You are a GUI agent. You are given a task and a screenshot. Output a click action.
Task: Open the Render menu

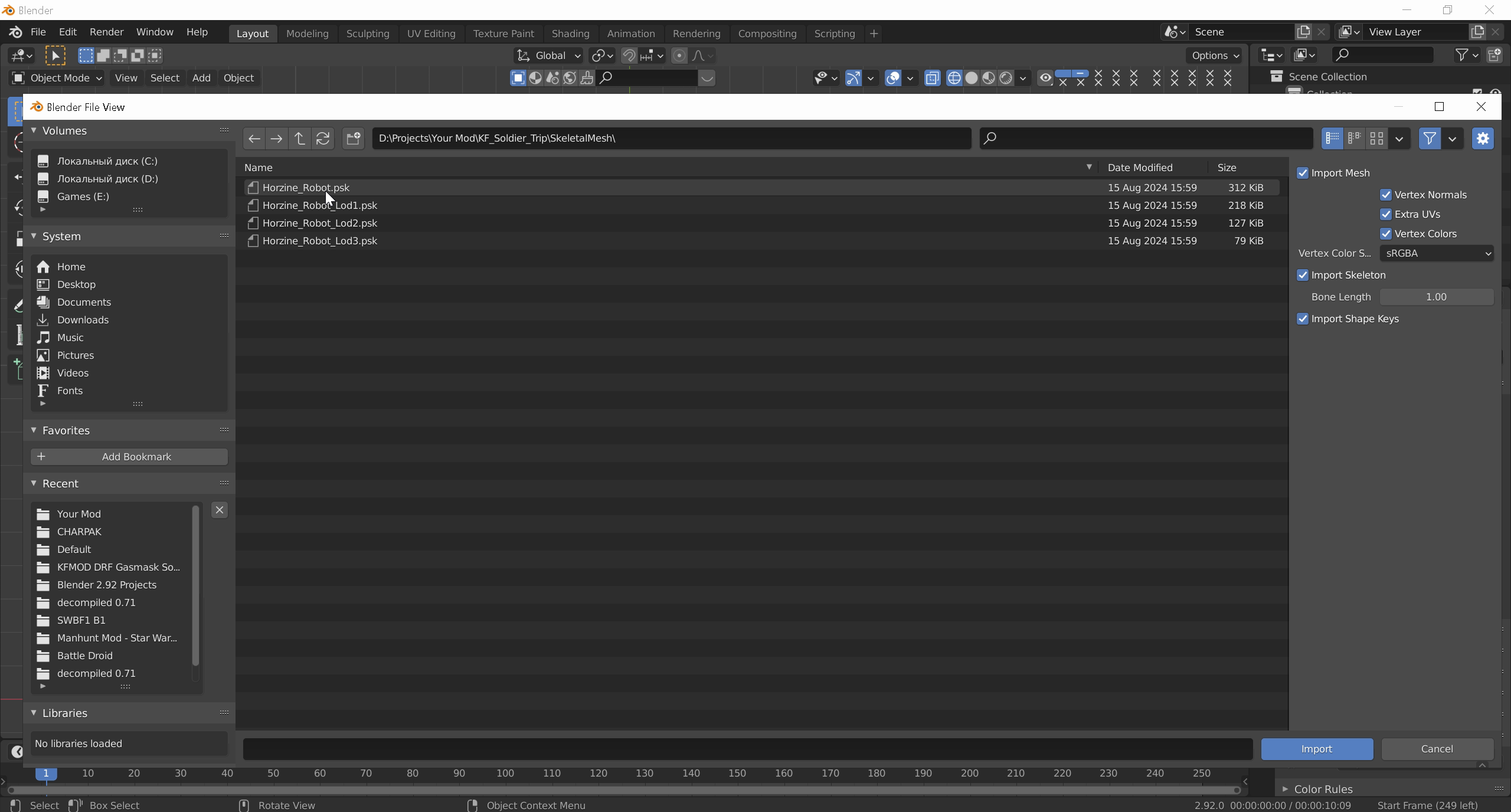coord(106,32)
